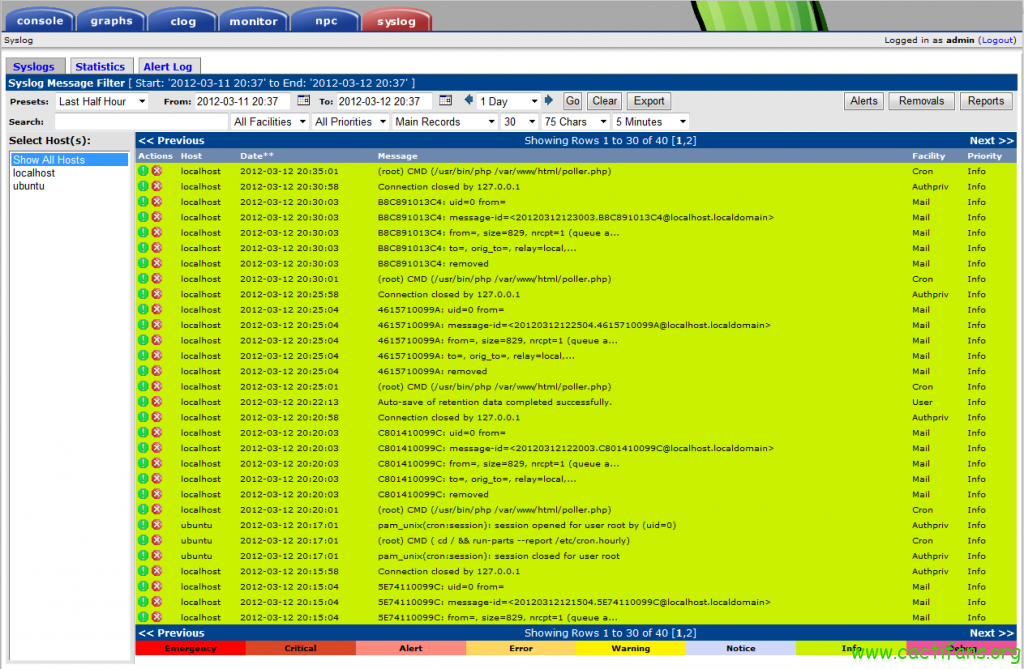Expand the All Facilities dropdown
This screenshot has height=669, width=1024.
point(270,122)
